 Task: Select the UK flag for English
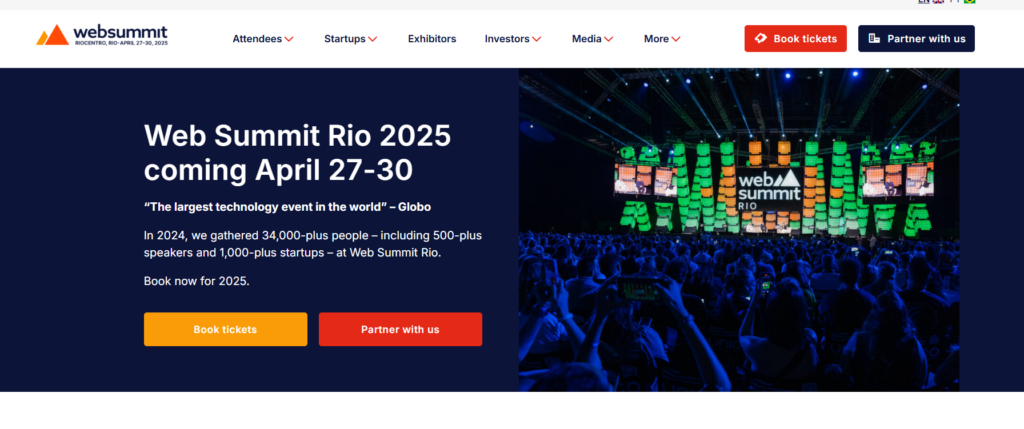938,2
